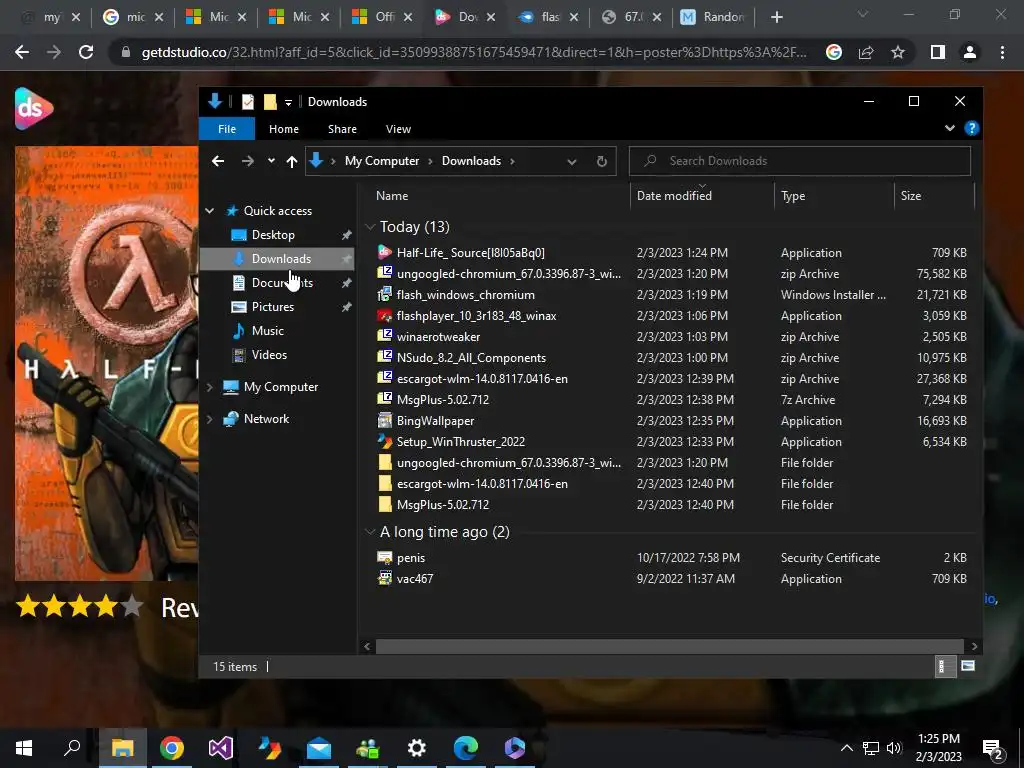
Task: Collapse the Quick access tree
Action: tap(210, 211)
